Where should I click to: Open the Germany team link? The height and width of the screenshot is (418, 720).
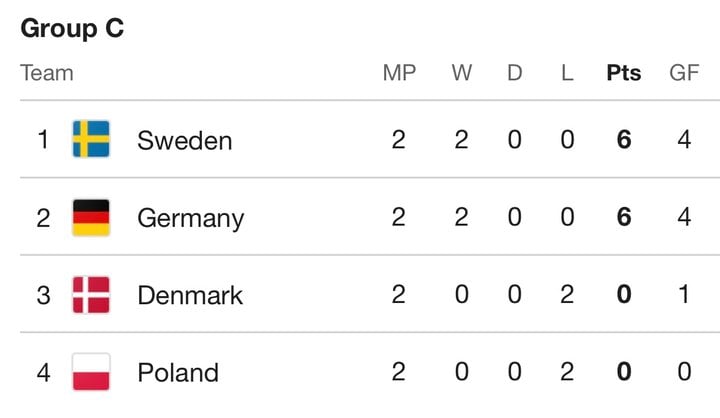[x=191, y=219]
